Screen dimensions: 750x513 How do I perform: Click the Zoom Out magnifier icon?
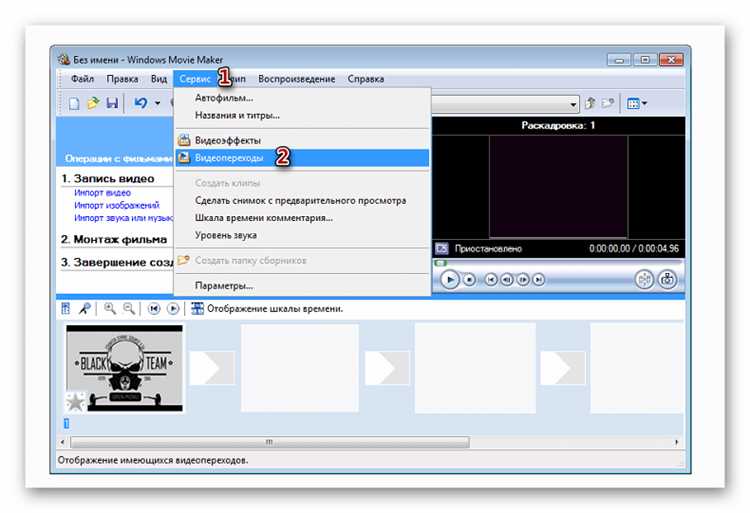pyautogui.click(x=129, y=309)
